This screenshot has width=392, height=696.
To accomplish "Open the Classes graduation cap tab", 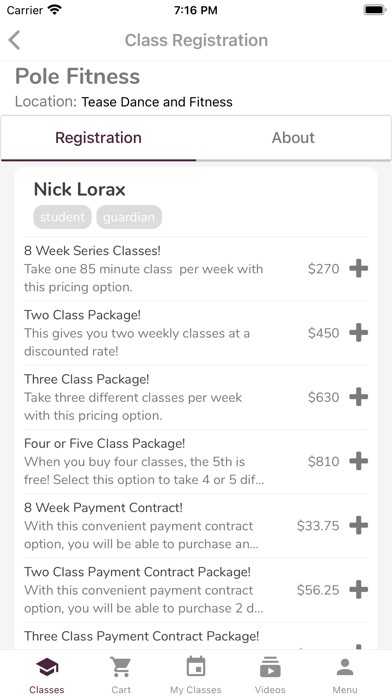I will tap(47, 674).
